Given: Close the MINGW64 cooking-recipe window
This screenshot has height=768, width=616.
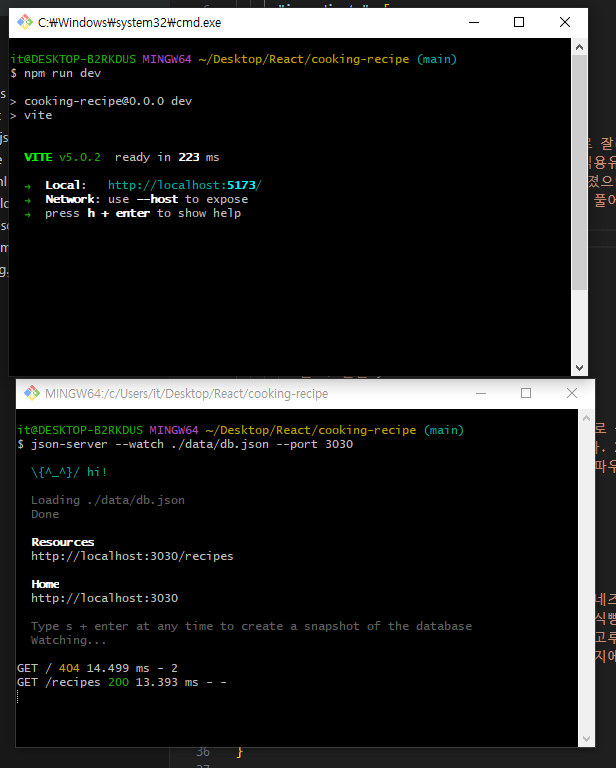Looking at the screenshot, I should 572,393.
